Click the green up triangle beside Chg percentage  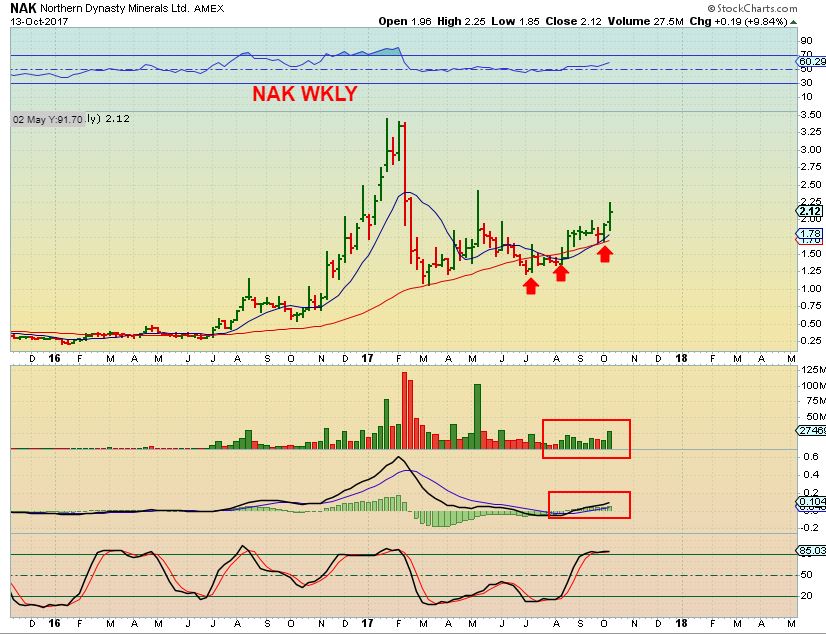[794, 22]
